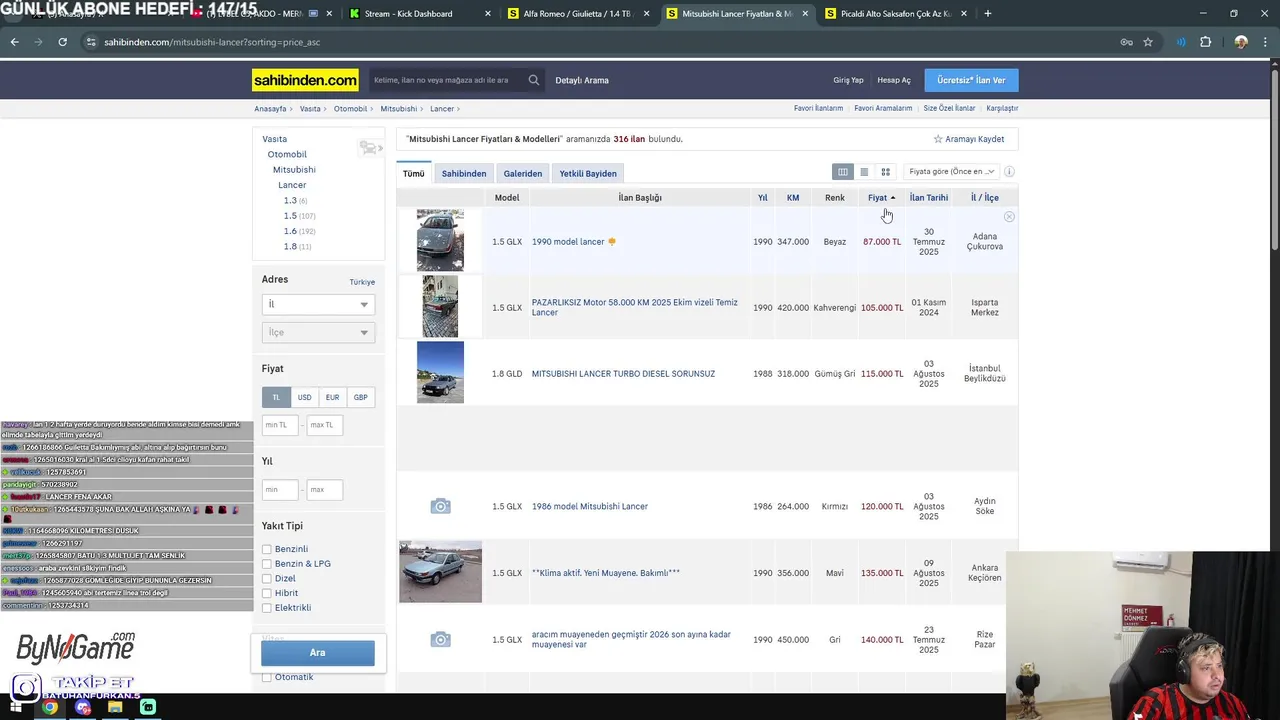Open File Explorer from the taskbar
1280x720 pixels.
coord(115,707)
